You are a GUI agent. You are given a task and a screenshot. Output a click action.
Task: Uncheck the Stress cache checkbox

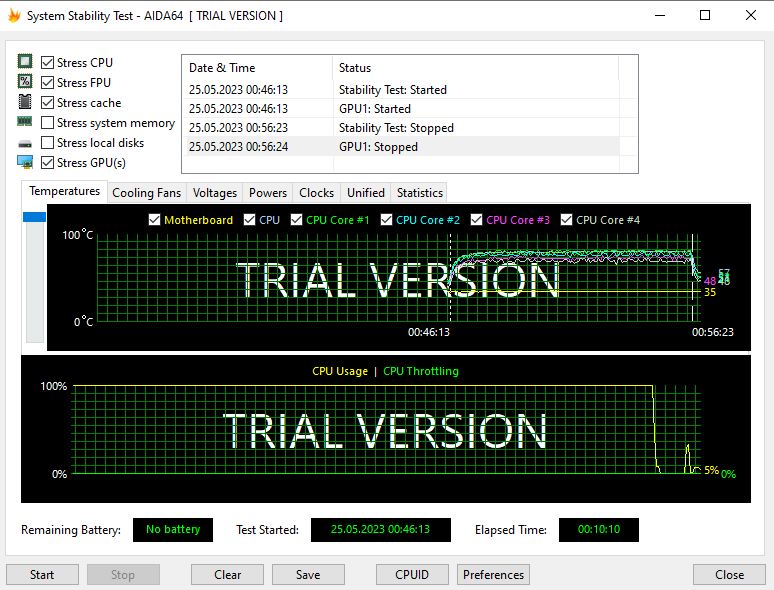coord(47,103)
